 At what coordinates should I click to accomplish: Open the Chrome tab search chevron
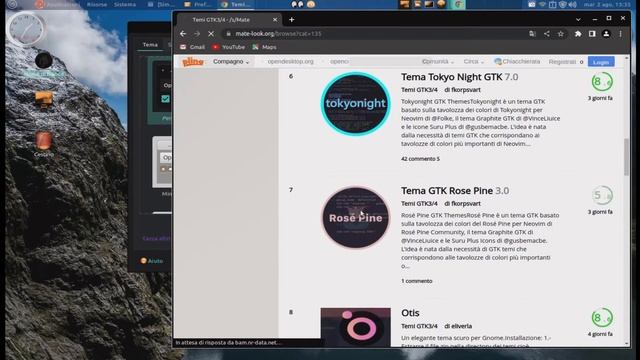click(x=578, y=19)
